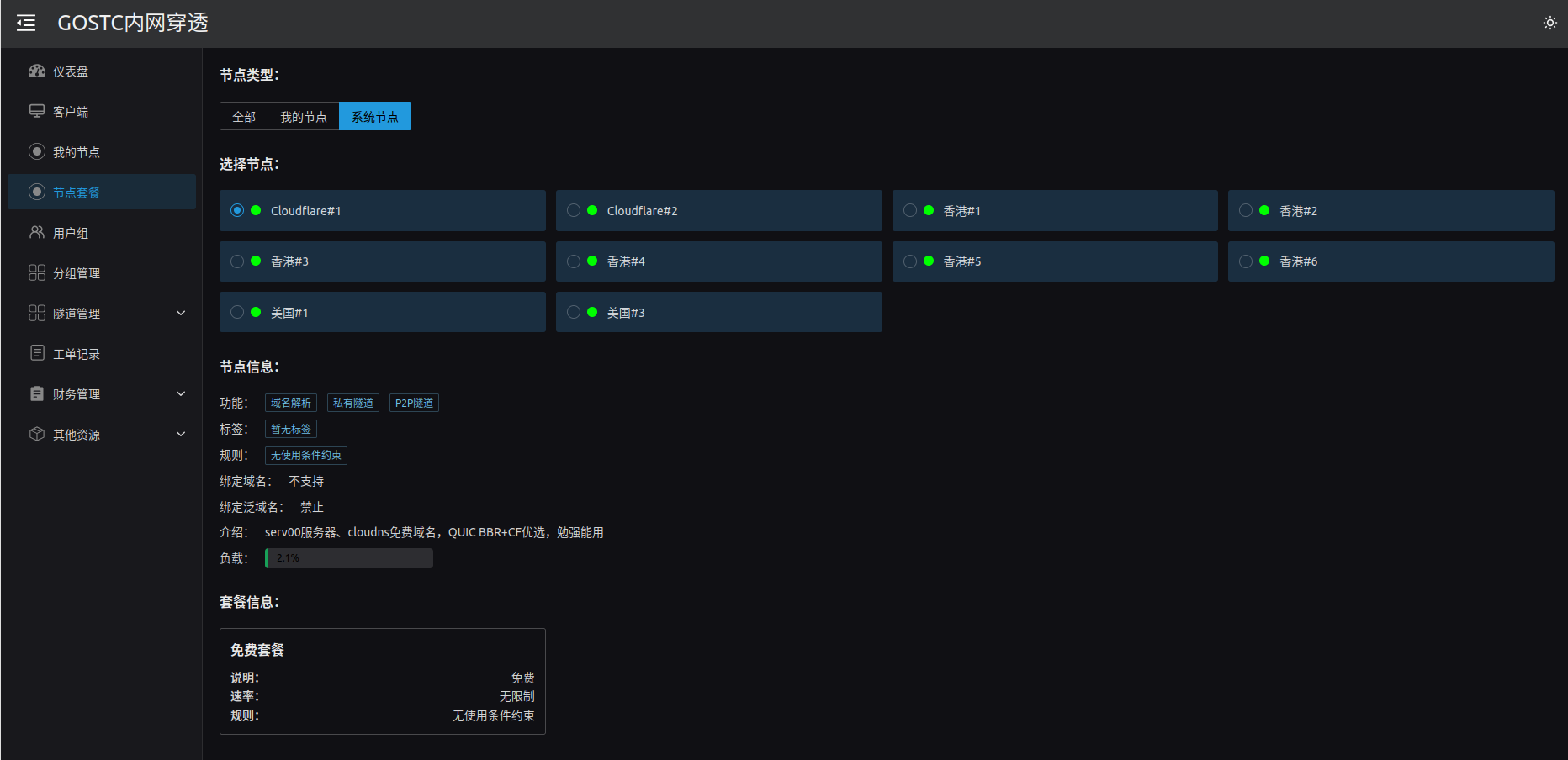Open 我的节点 in the sidebar
Screen dimensions: 1568x760
pos(77,152)
